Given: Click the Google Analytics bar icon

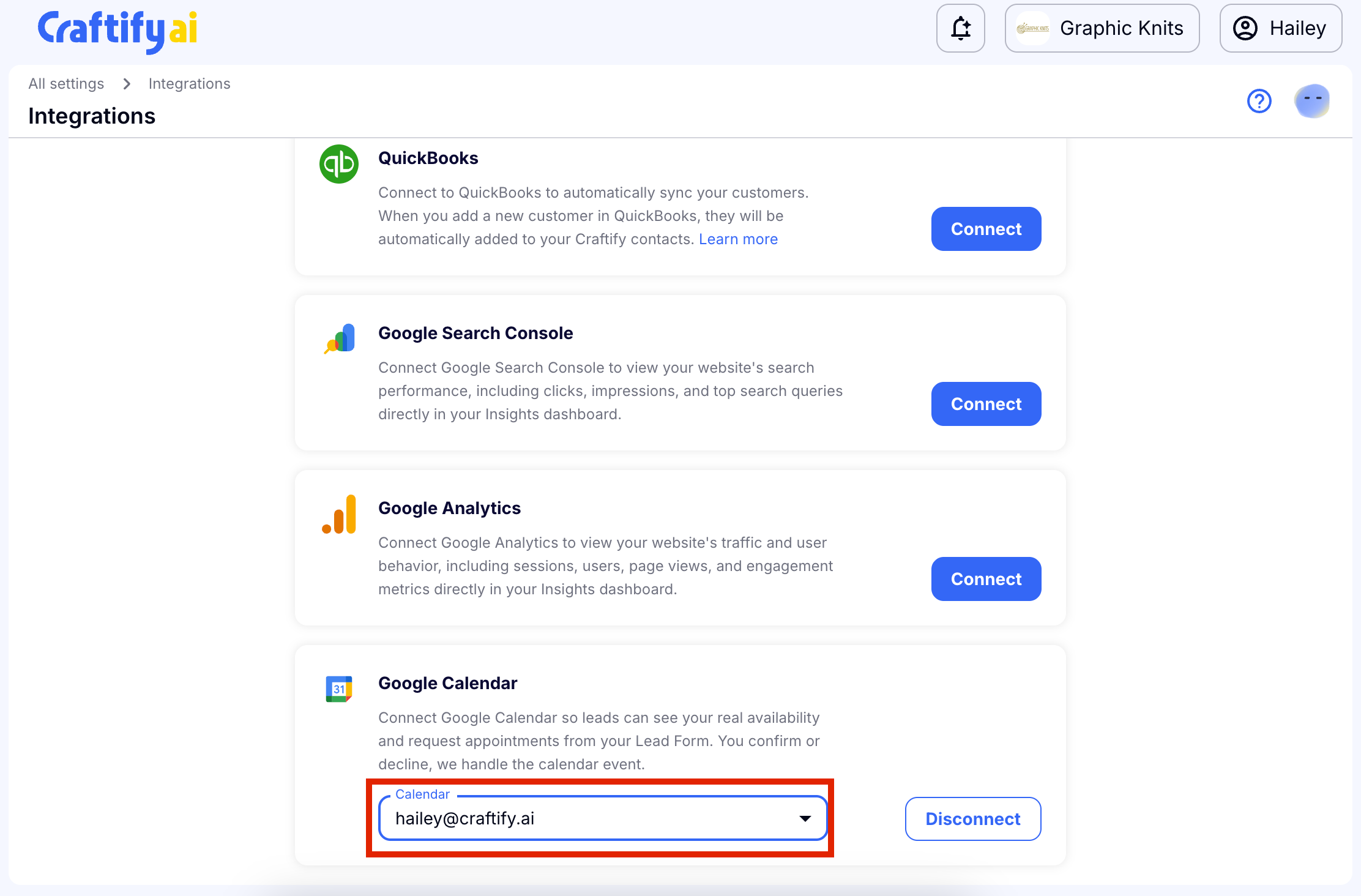Looking at the screenshot, I should click(340, 514).
